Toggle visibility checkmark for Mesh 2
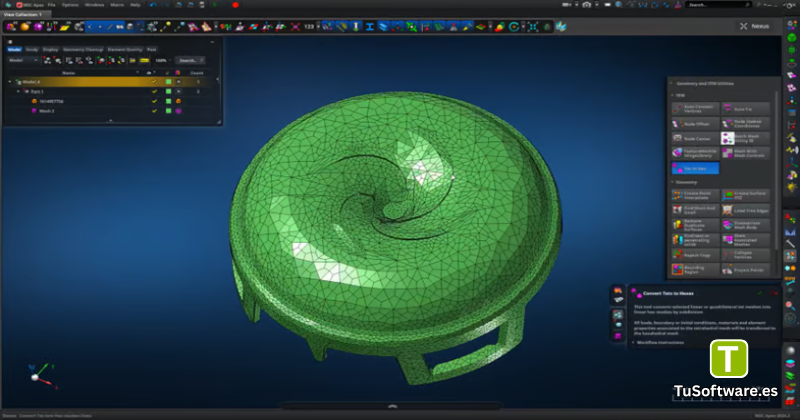The width and height of the screenshot is (800, 420). 155,111
